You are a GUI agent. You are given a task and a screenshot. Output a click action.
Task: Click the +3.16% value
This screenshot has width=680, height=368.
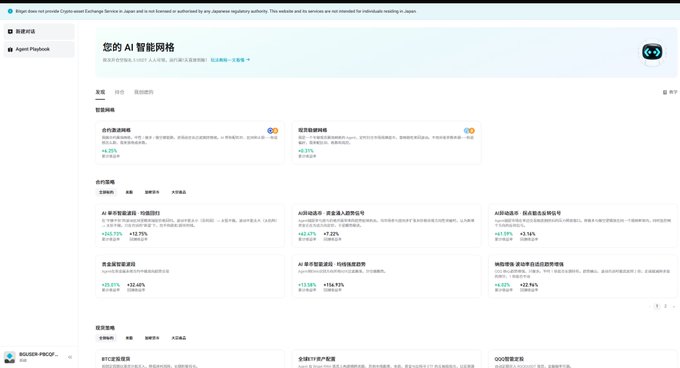[528, 234]
